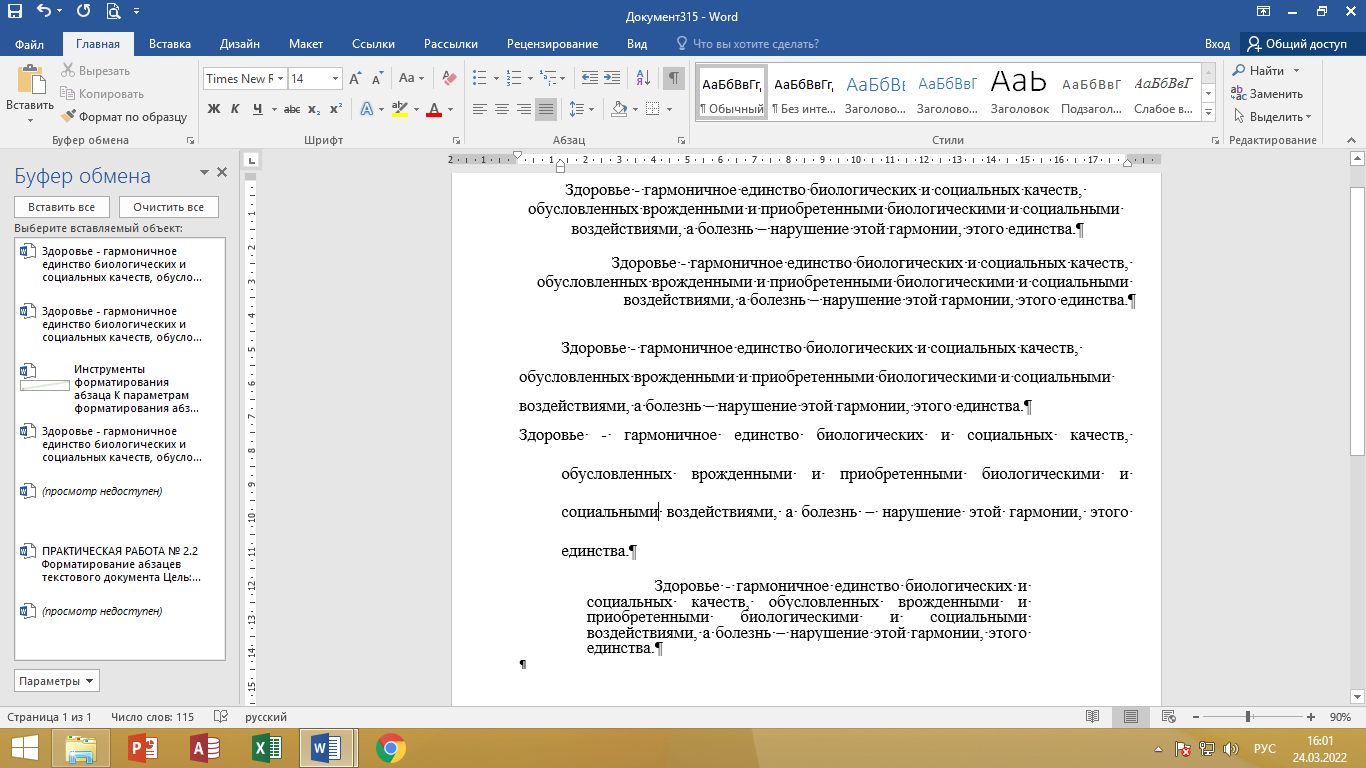Screen dimensions: 1366x768
Task: Click the Italic (К) formatting icon
Action: (235, 109)
